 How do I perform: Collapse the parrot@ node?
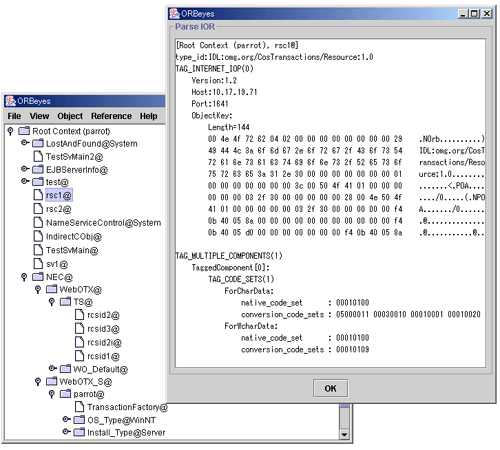[x=52, y=394]
